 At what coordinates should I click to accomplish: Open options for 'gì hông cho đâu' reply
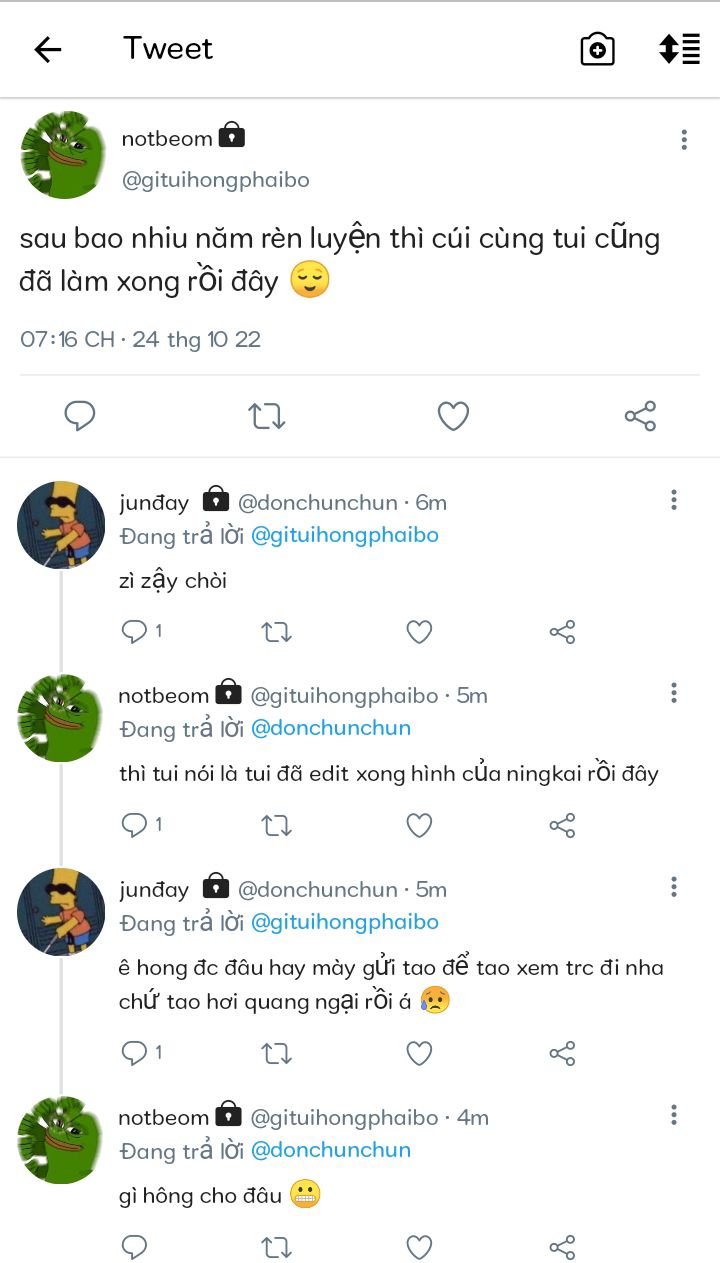click(x=674, y=1115)
